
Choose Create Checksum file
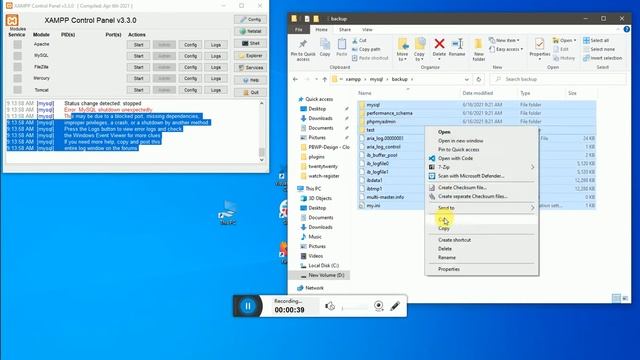[x=482, y=187]
